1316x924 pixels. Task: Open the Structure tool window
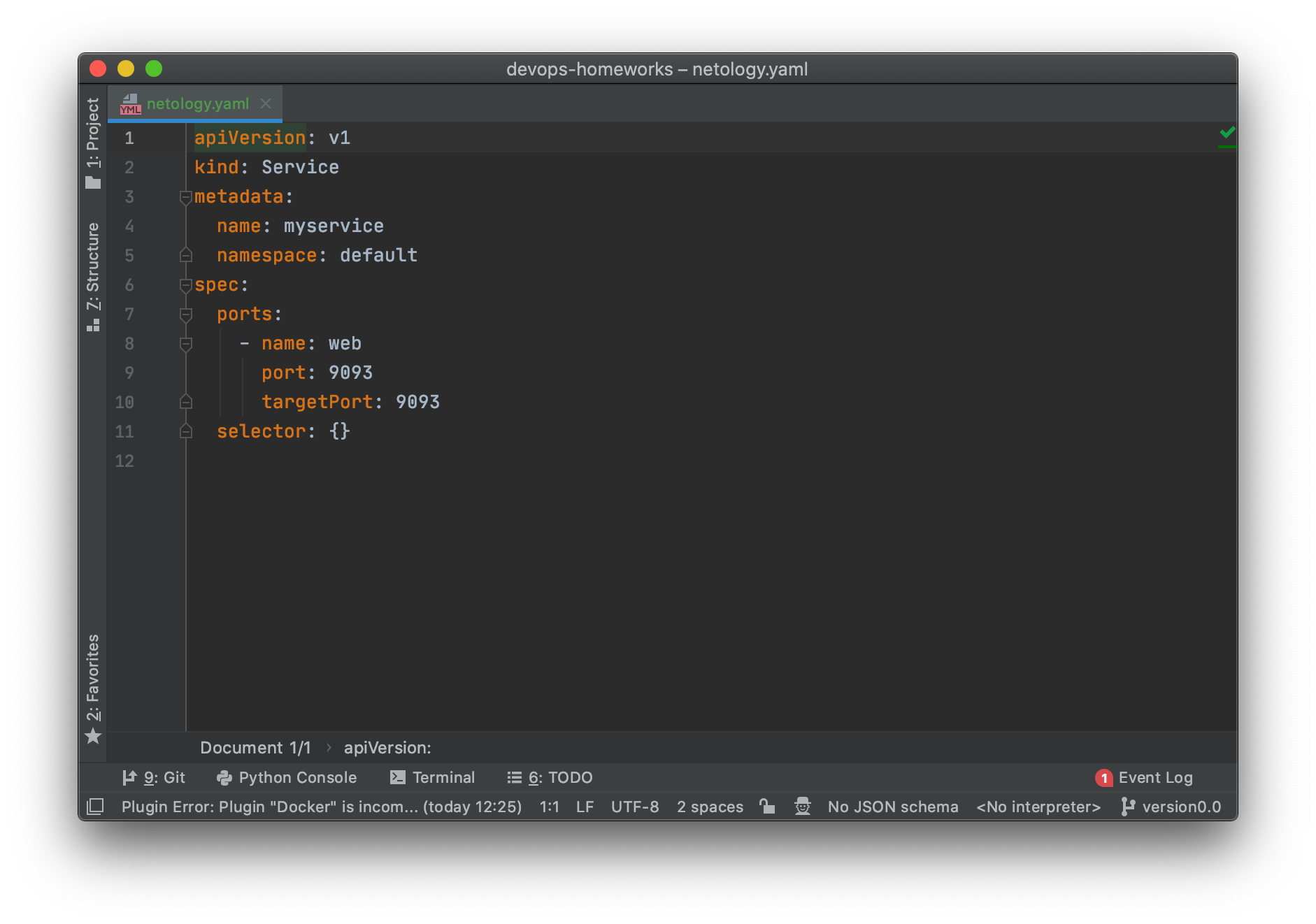coord(93,276)
